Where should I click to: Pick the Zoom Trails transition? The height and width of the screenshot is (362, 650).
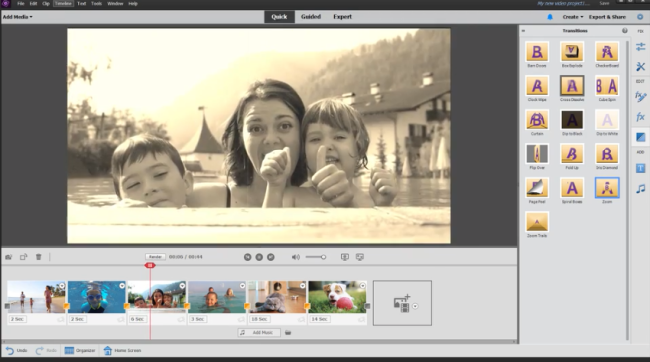tap(537, 222)
